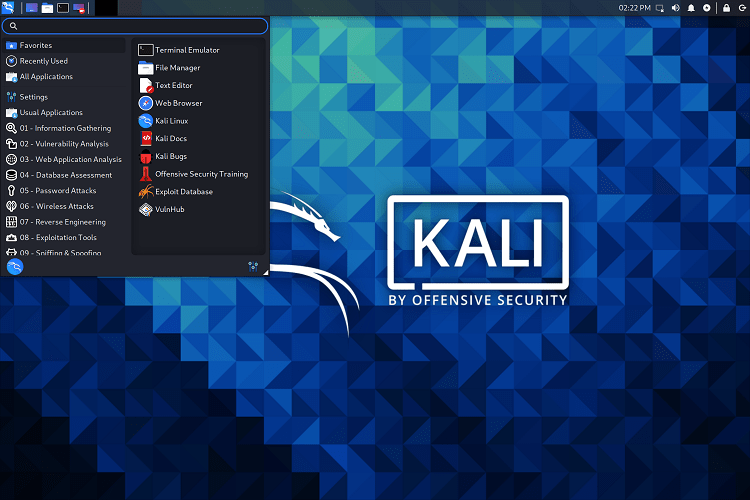Open 07 - Reverse Engineering category
The height and width of the screenshot is (500, 750).
coord(65,222)
